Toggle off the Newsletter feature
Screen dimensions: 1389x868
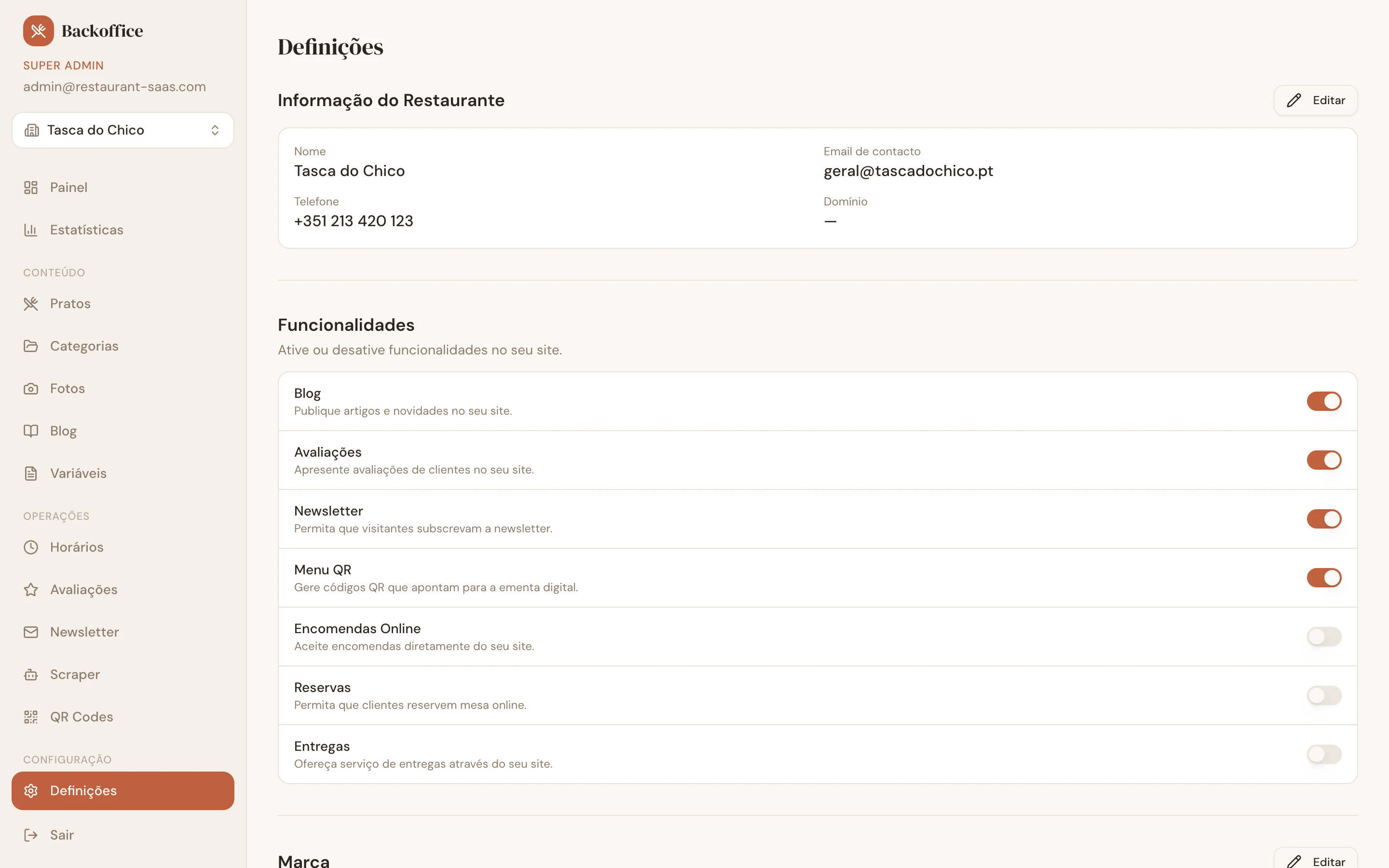tap(1324, 518)
